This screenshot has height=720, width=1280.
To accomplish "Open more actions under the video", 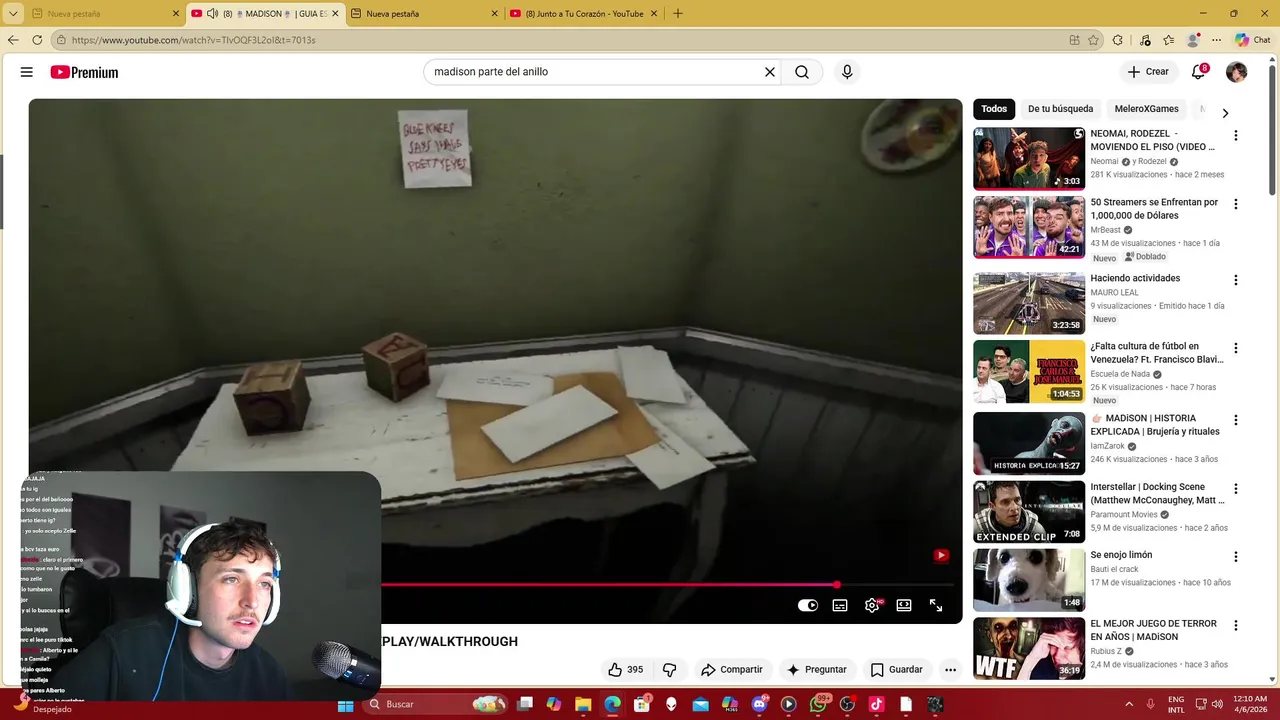I will pos(950,669).
